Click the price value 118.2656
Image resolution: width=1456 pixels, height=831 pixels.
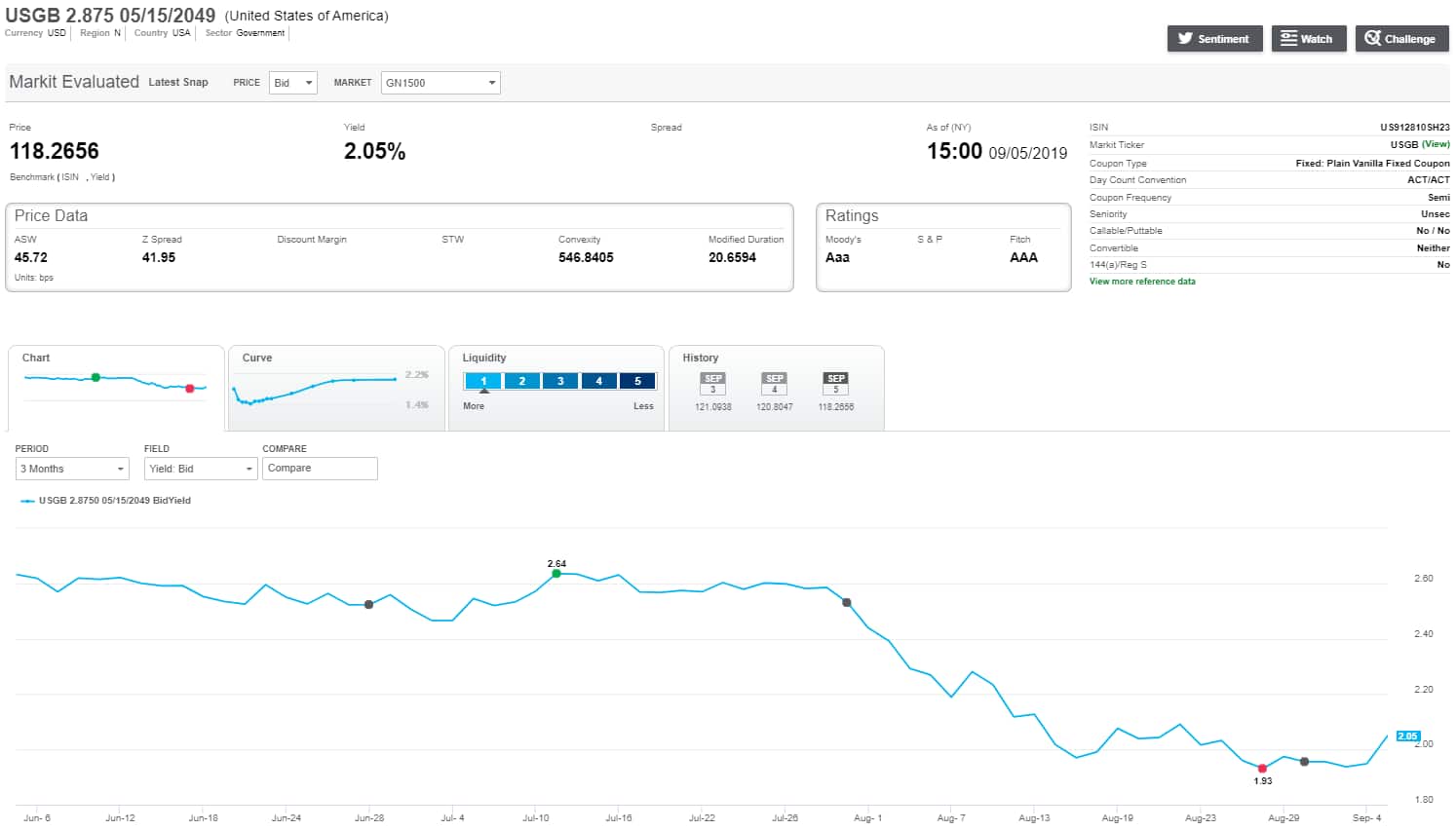pyautogui.click(x=55, y=151)
